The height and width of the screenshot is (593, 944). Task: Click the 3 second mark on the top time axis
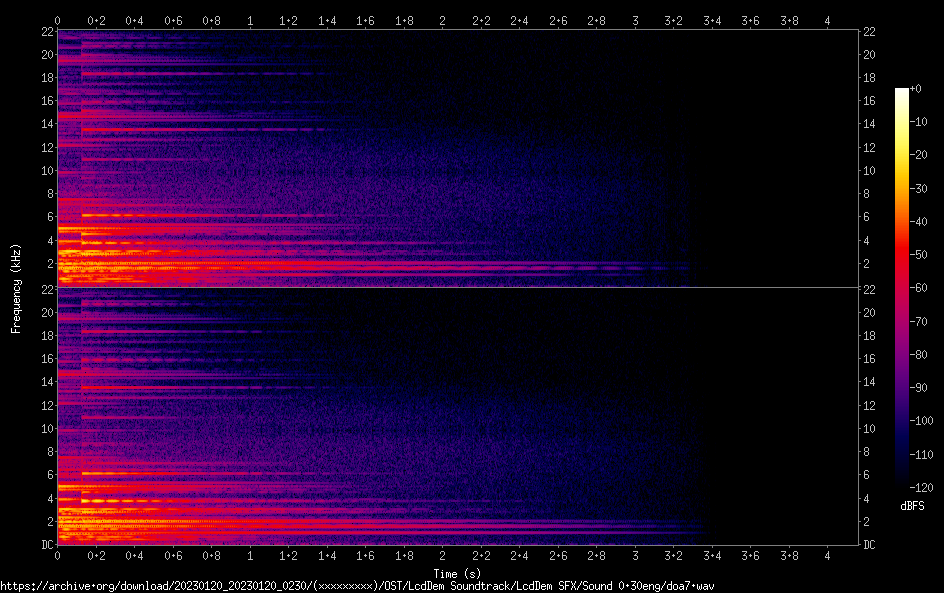click(635, 20)
